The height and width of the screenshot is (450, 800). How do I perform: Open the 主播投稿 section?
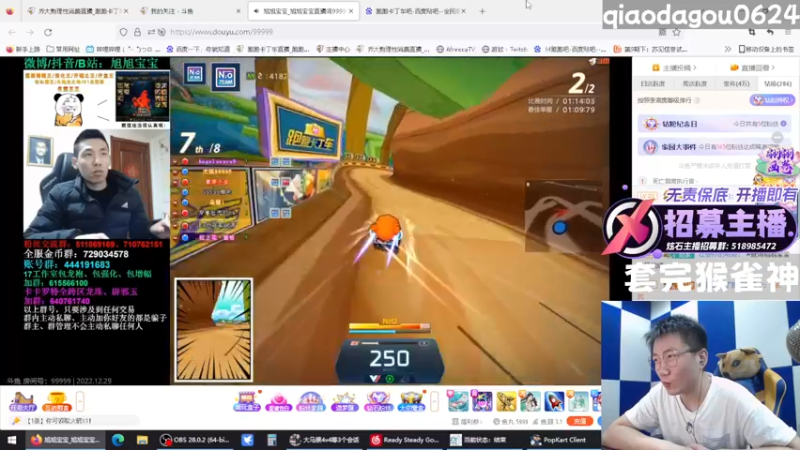(674, 67)
